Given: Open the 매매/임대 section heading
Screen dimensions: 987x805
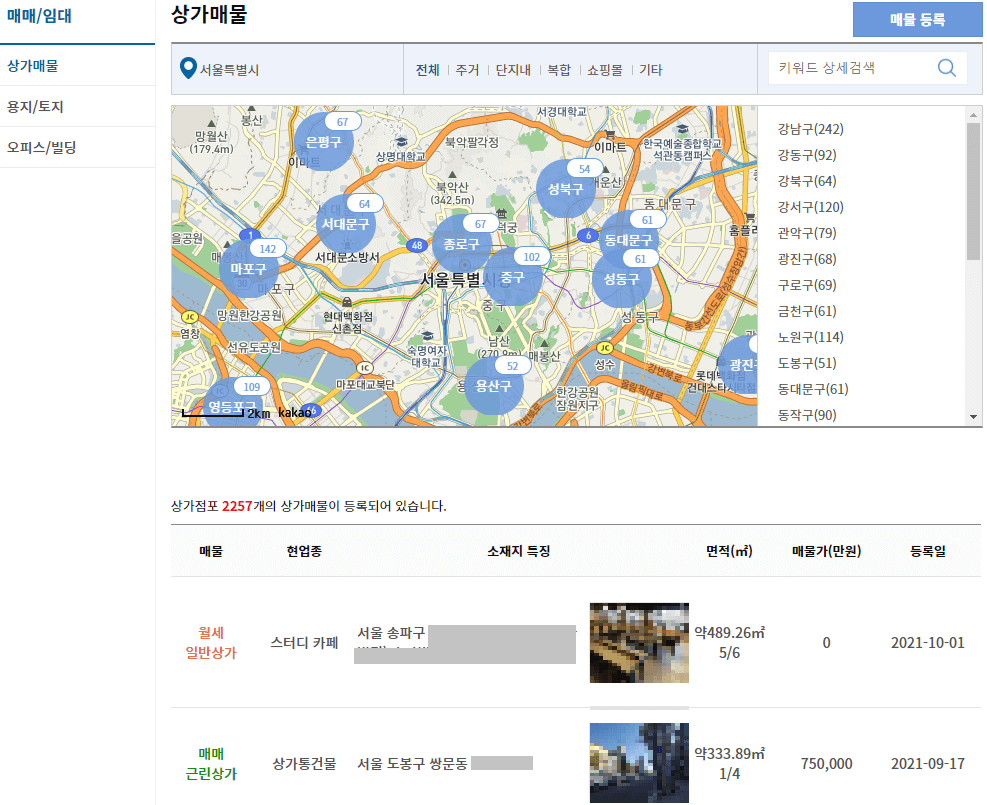Looking at the screenshot, I should pyautogui.click(x=39, y=16).
